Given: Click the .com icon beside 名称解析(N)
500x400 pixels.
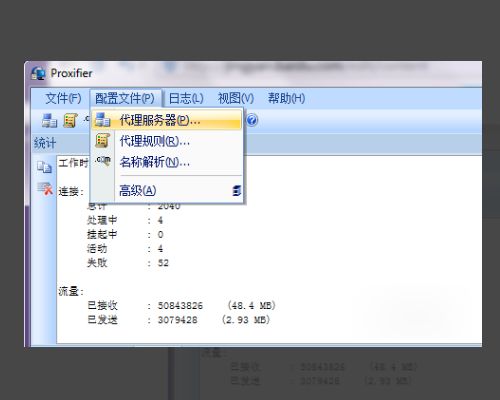Looking at the screenshot, I should [x=102, y=161].
